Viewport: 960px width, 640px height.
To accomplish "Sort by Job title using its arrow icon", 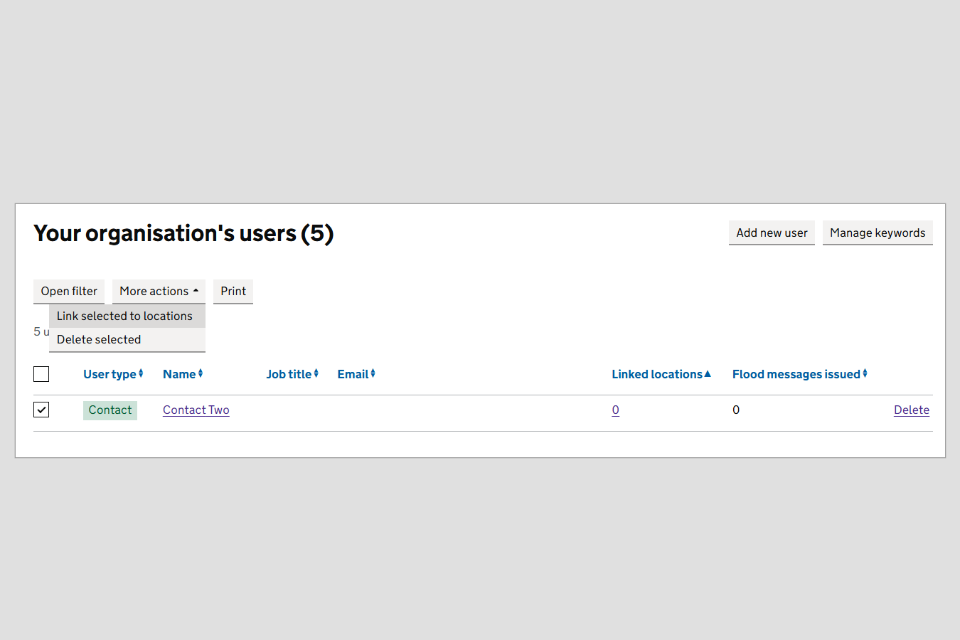I will point(316,374).
